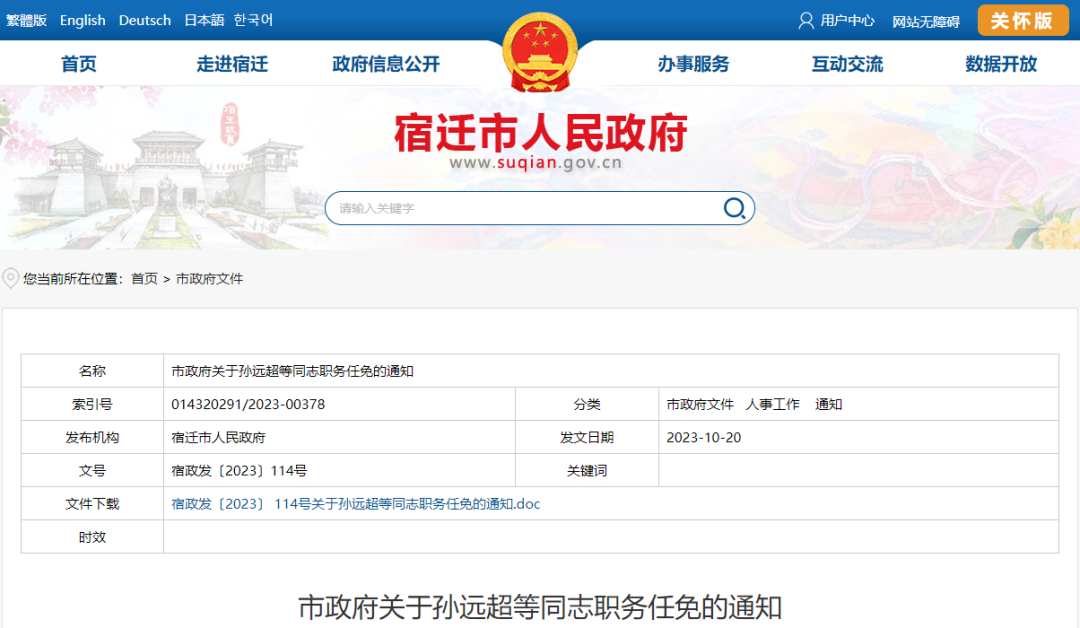Click the orange 关怀版 button
1080x628 pixels.
point(1023,20)
